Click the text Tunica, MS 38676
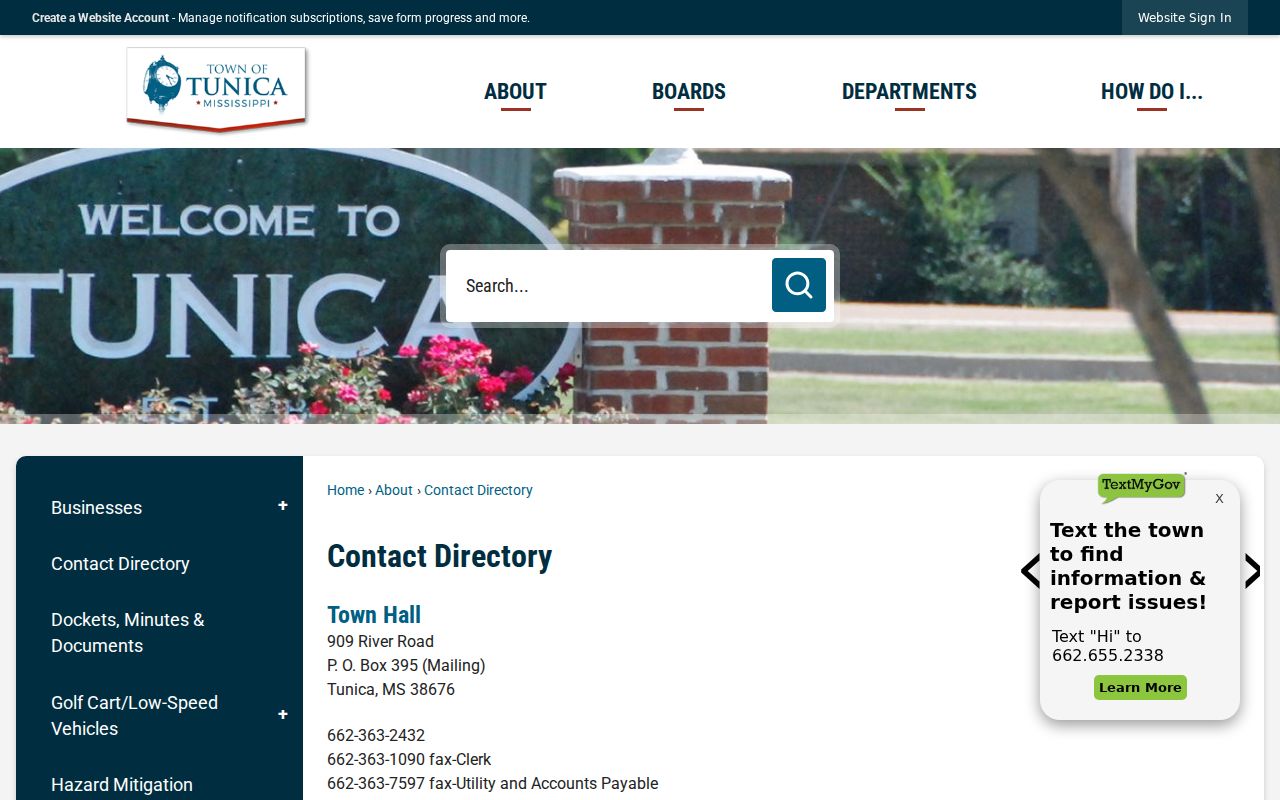The image size is (1280, 800). [x=391, y=689]
